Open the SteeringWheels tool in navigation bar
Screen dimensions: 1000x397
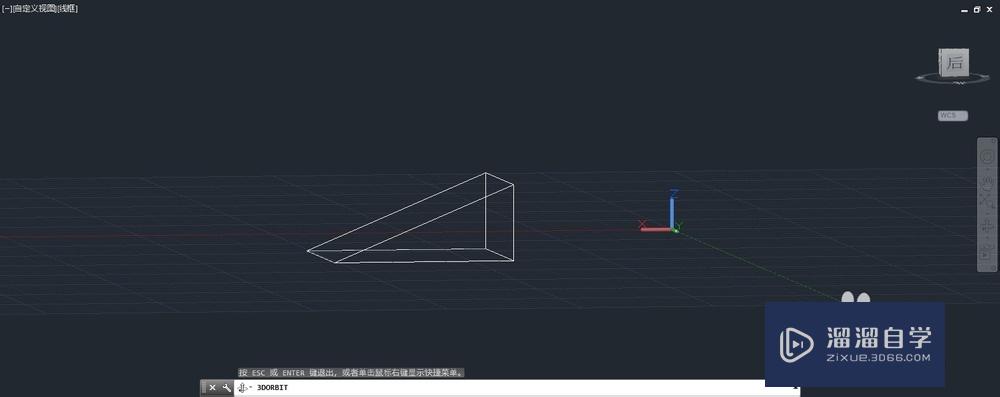[987, 156]
